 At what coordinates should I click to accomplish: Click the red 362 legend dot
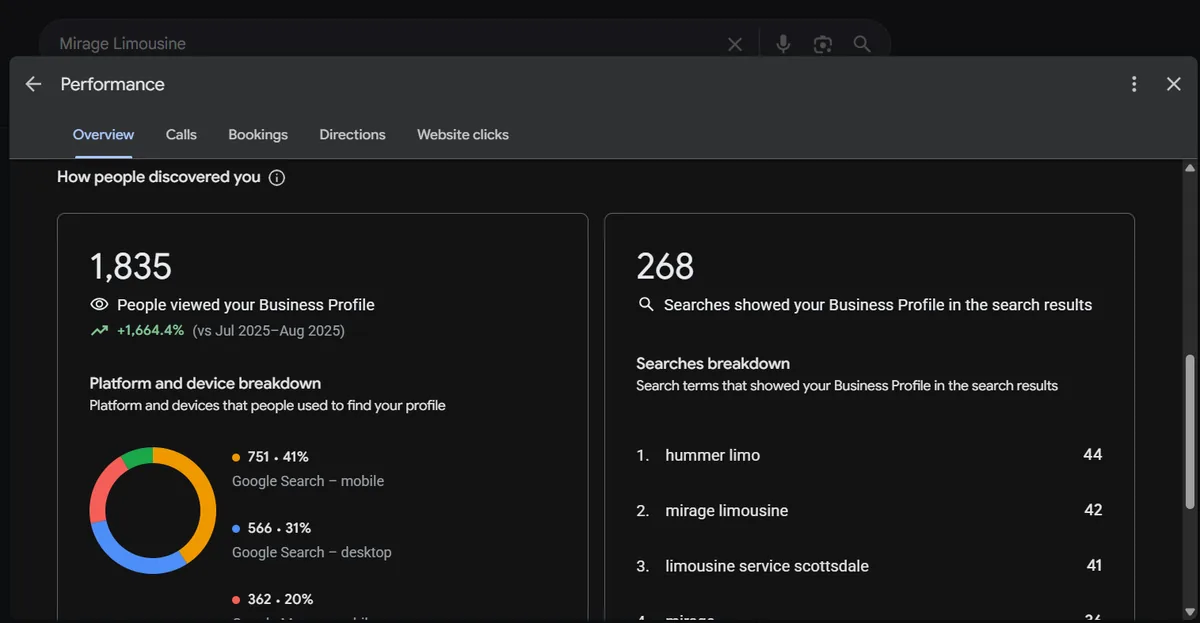pyautogui.click(x=236, y=600)
